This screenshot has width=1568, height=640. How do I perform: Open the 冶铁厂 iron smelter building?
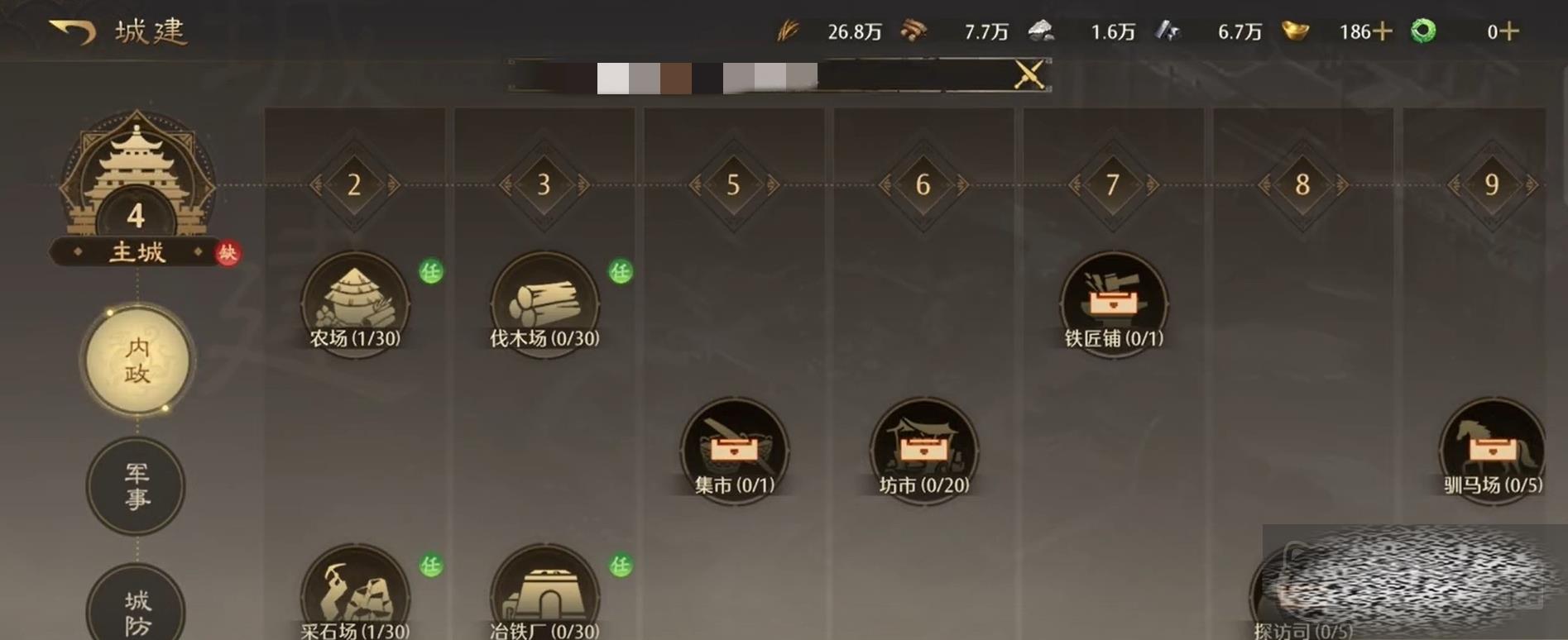coord(544,594)
